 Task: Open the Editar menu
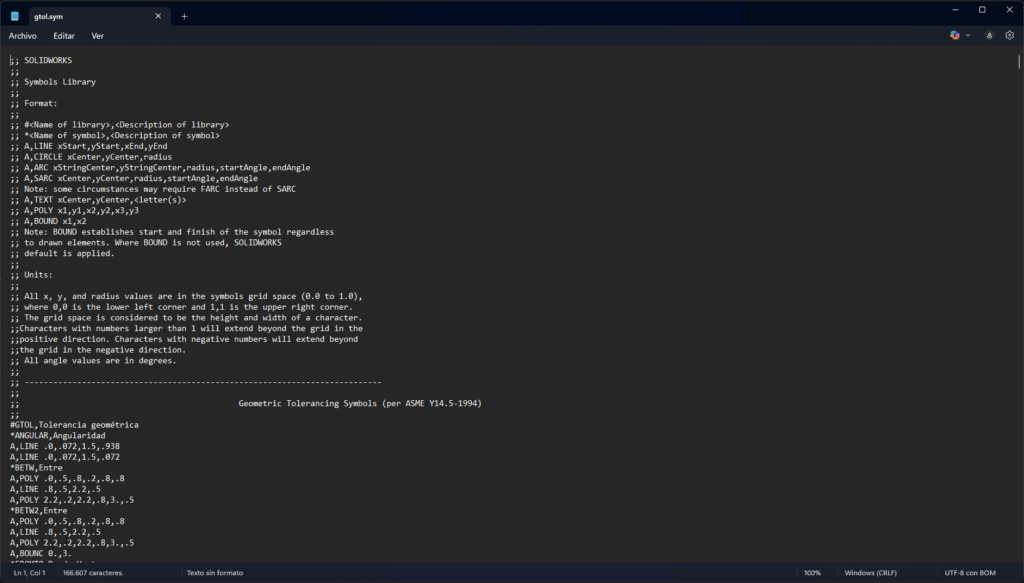64,35
